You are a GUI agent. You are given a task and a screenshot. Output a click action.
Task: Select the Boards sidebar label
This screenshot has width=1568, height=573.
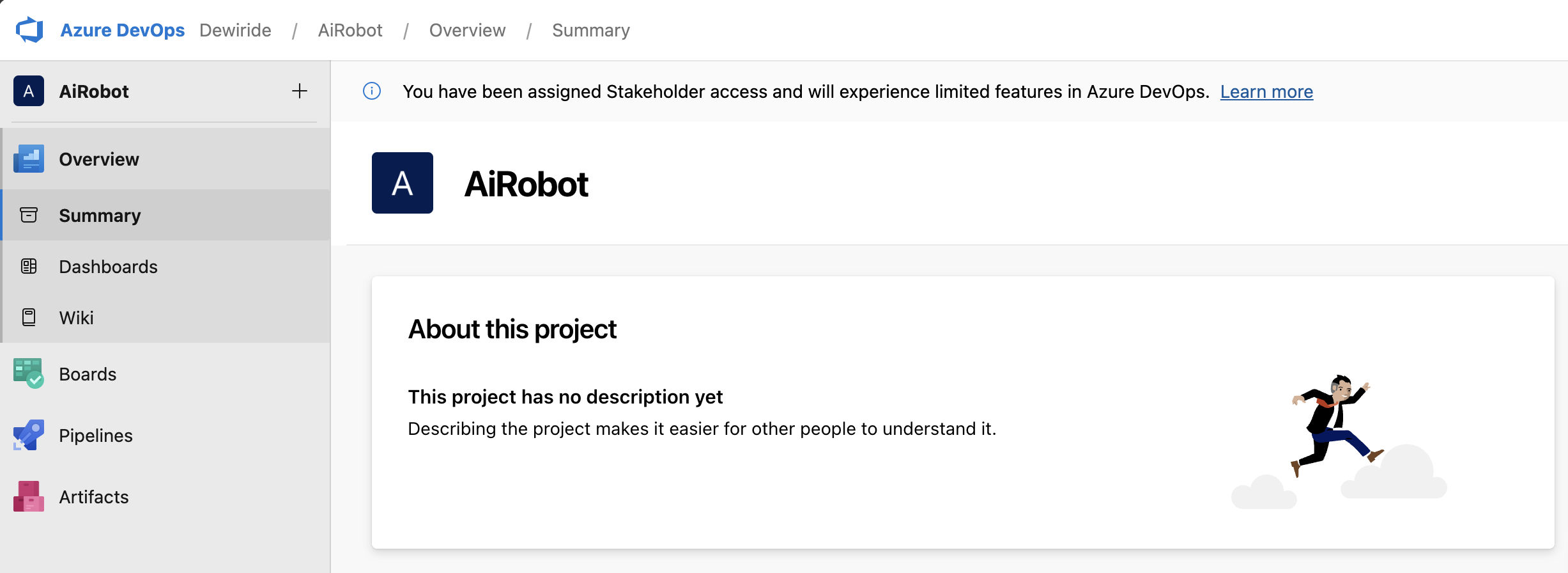[x=88, y=374]
